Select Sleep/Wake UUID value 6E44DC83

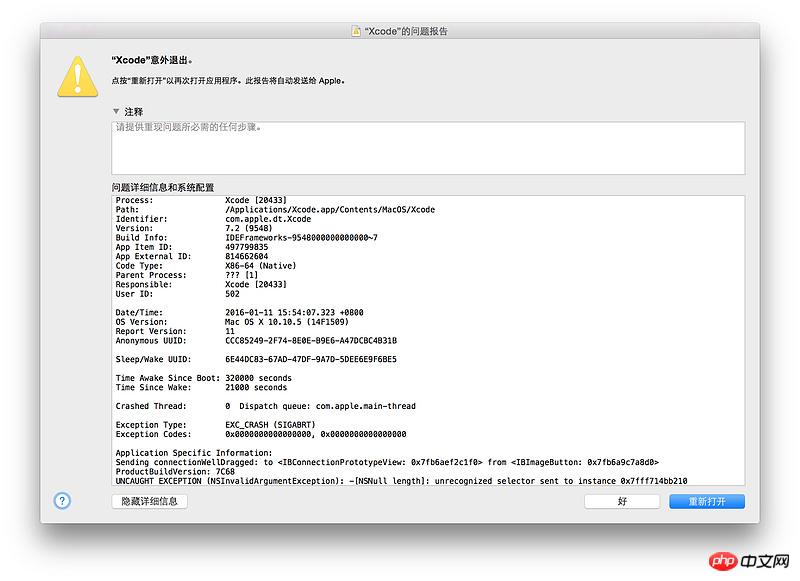point(311,359)
